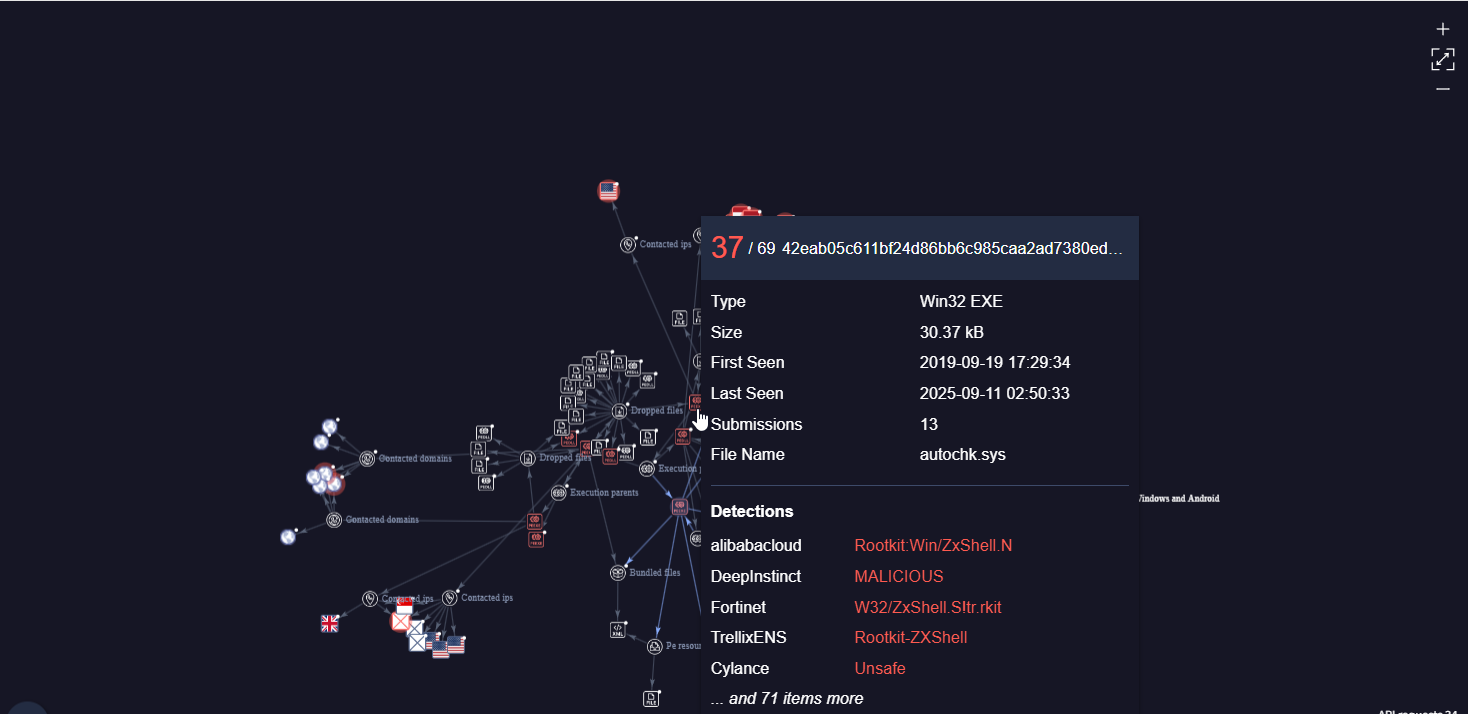Zoom in with the plus button

click(1442, 29)
